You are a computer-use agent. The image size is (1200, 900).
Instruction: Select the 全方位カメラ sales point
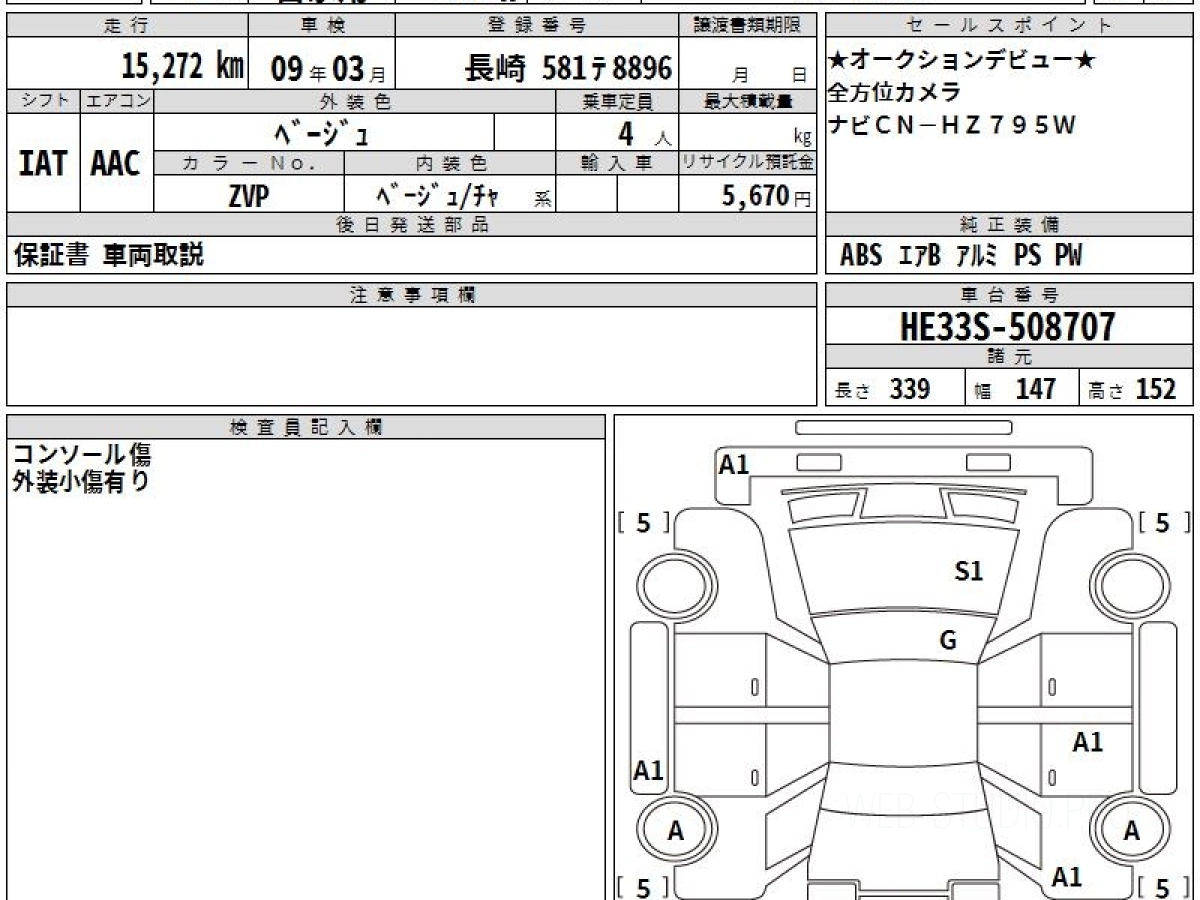(x=894, y=93)
